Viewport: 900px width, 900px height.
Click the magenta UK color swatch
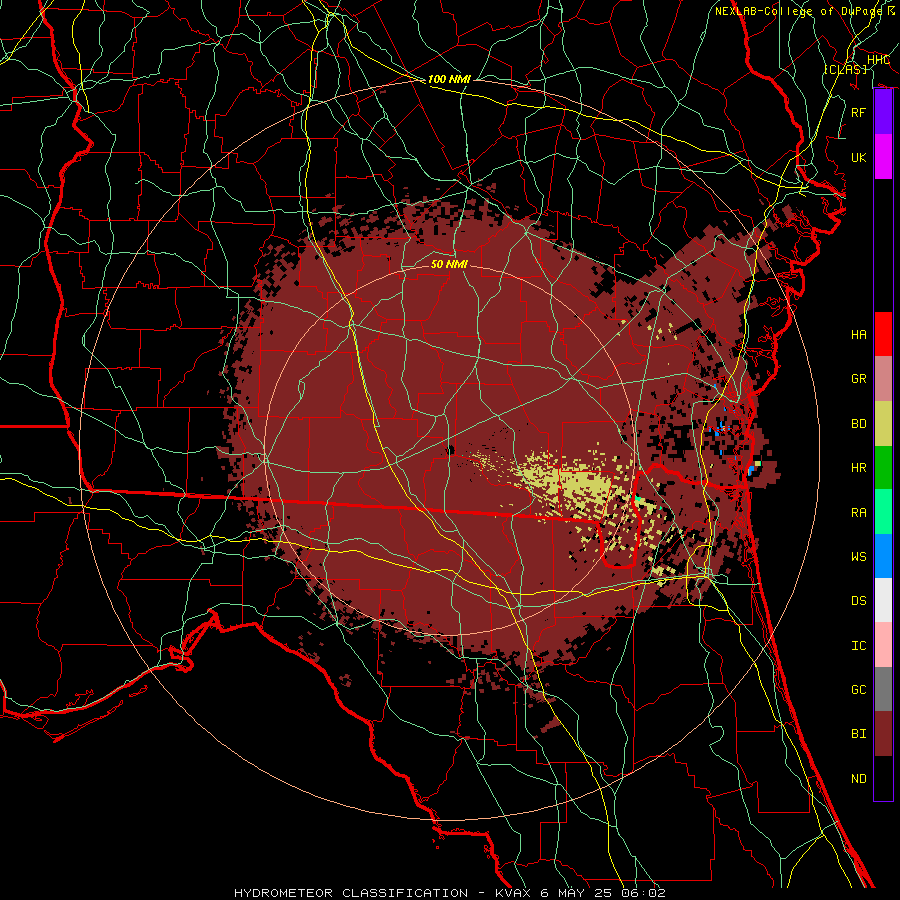click(x=883, y=157)
